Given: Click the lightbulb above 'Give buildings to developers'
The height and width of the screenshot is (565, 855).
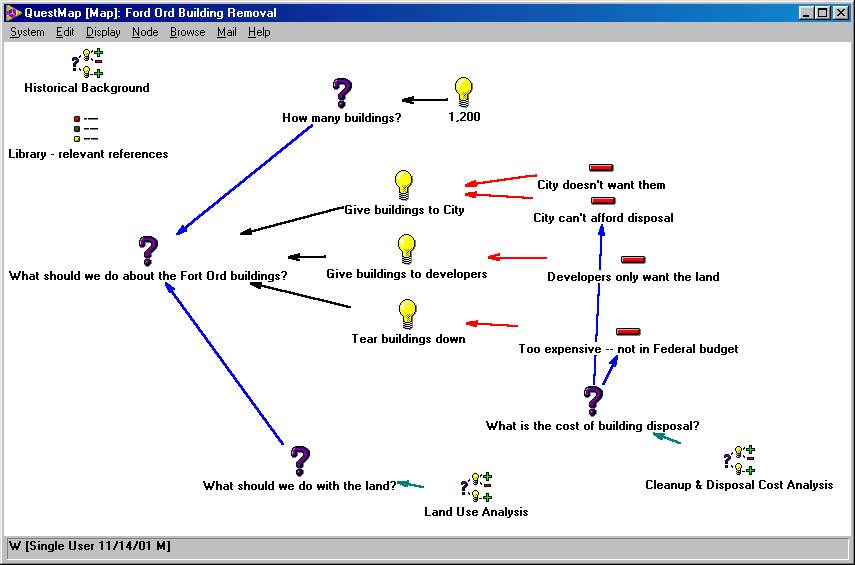Looking at the screenshot, I should point(407,250).
